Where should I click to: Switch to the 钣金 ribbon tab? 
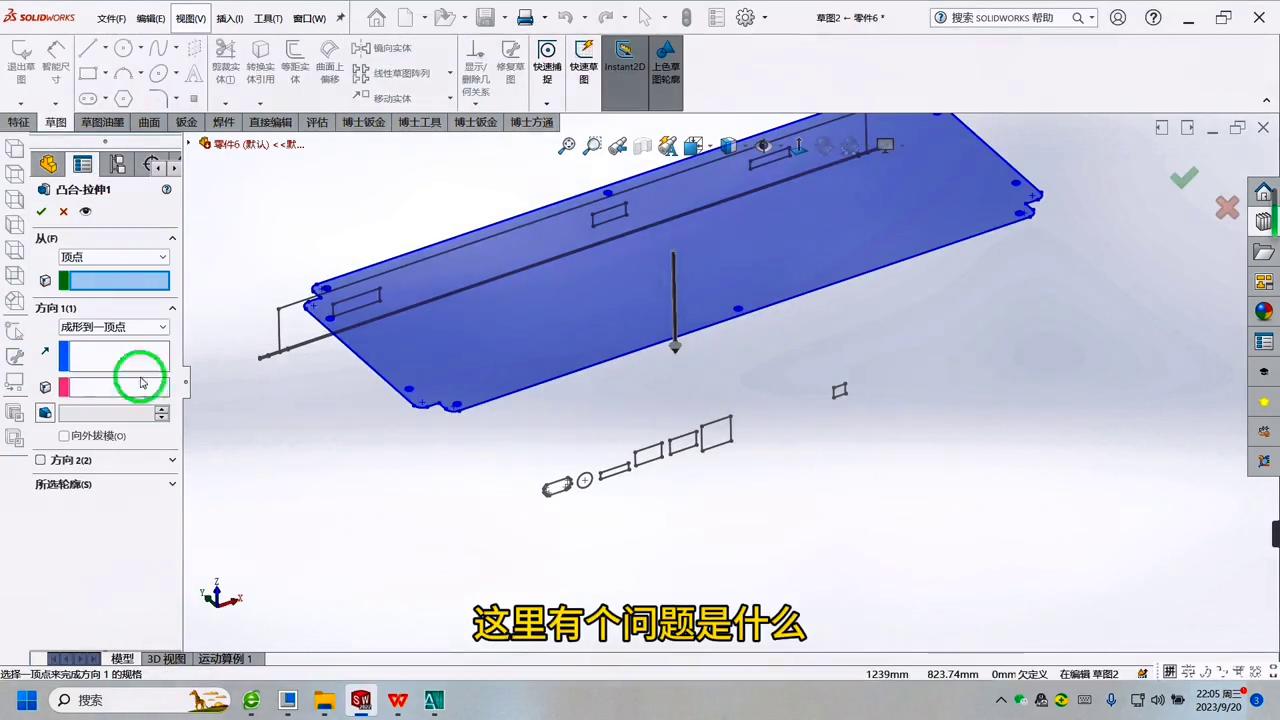point(186,121)
